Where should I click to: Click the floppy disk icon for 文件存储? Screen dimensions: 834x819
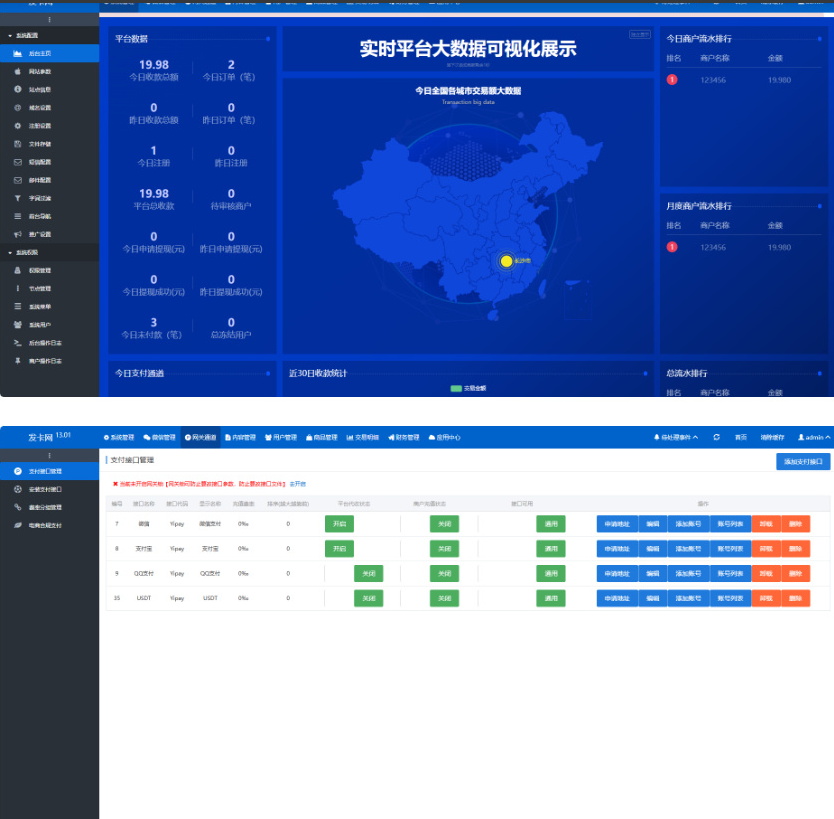click(18, 144)
